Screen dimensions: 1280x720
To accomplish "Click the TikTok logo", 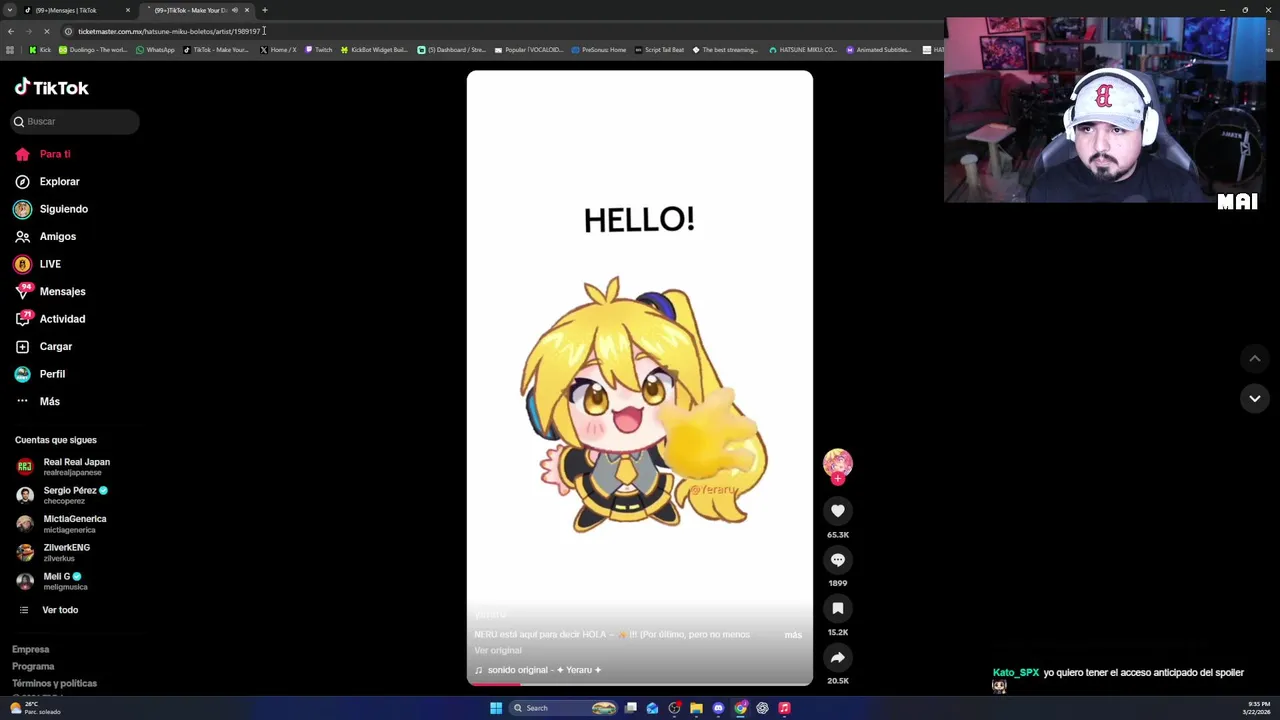I will pos(51,87).
